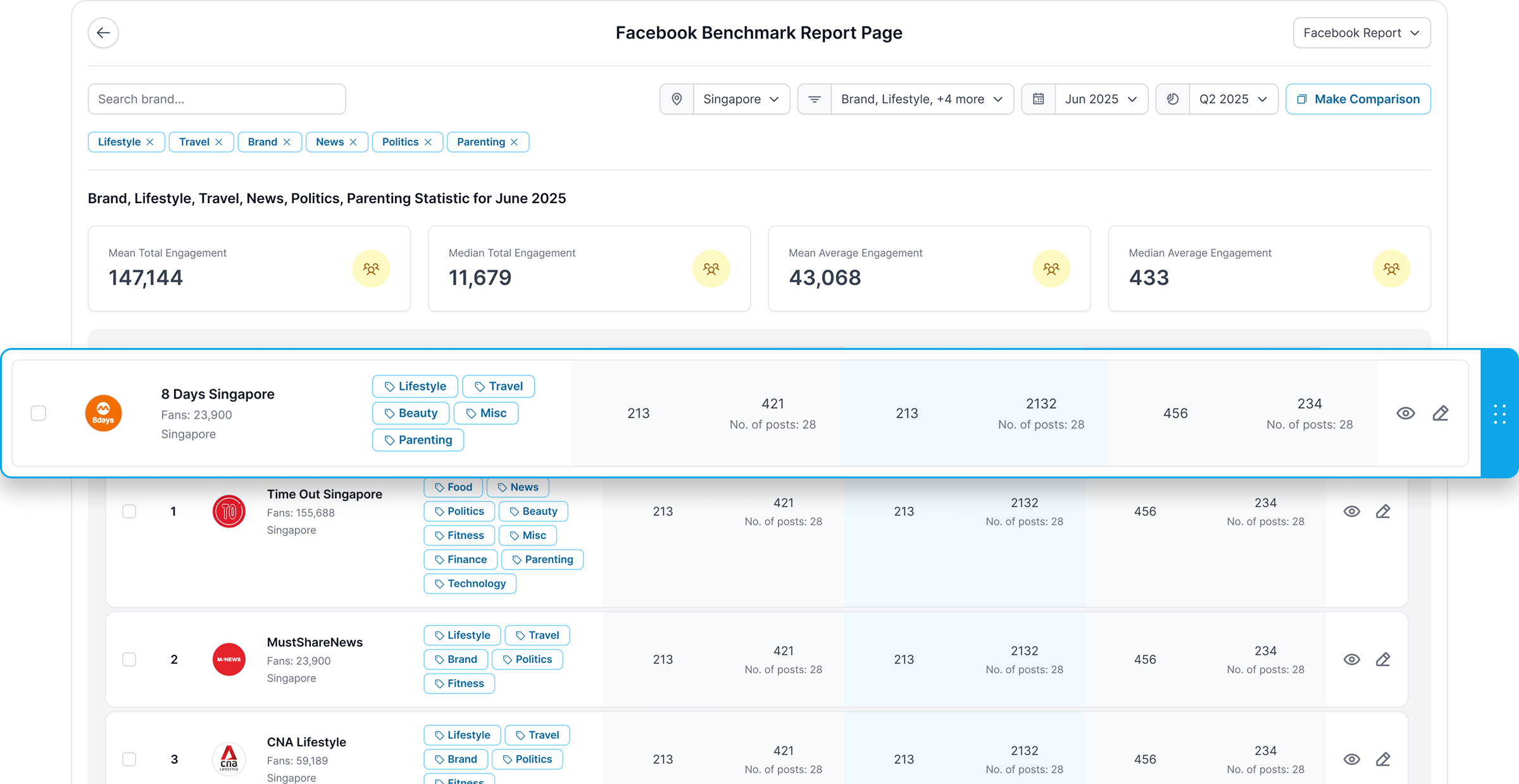Click the engagement icon on Mean Total Engagement card
Viewport: 1519px width, 784px height.
click(371, 268)
